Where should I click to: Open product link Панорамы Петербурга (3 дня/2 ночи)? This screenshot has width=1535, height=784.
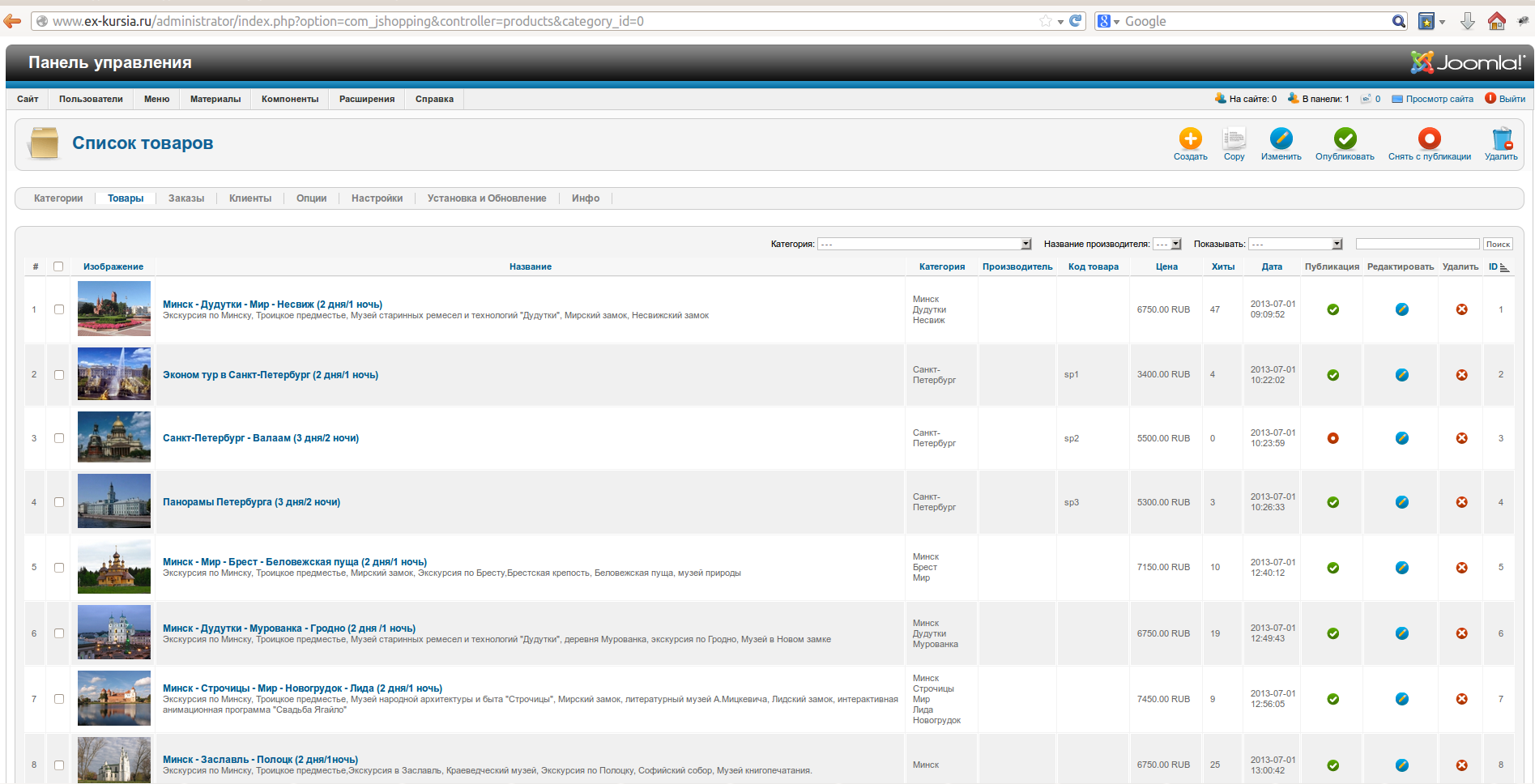coord(251,502)
